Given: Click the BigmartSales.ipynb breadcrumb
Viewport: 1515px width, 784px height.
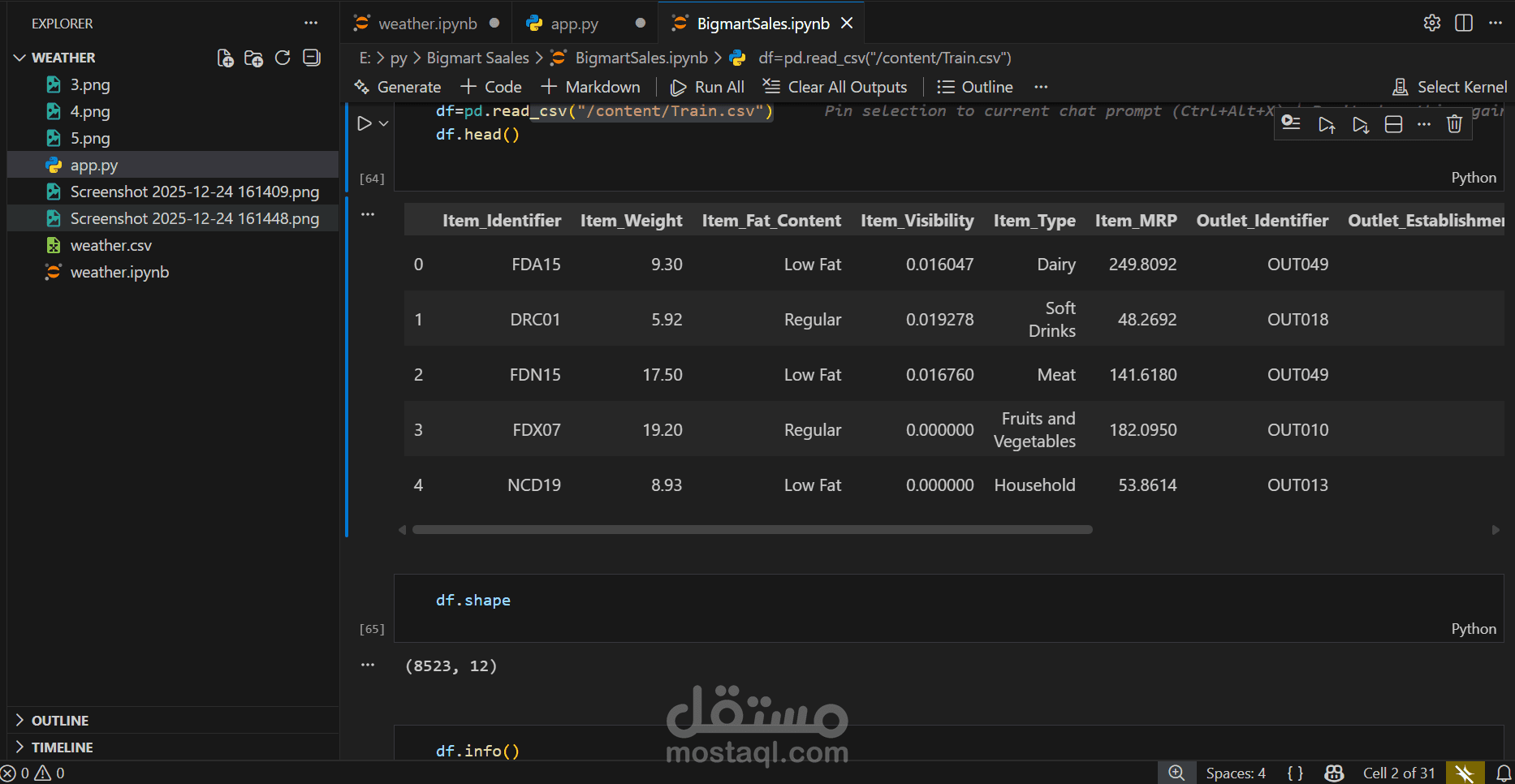Looking at the screenshot, I should 641,58.
